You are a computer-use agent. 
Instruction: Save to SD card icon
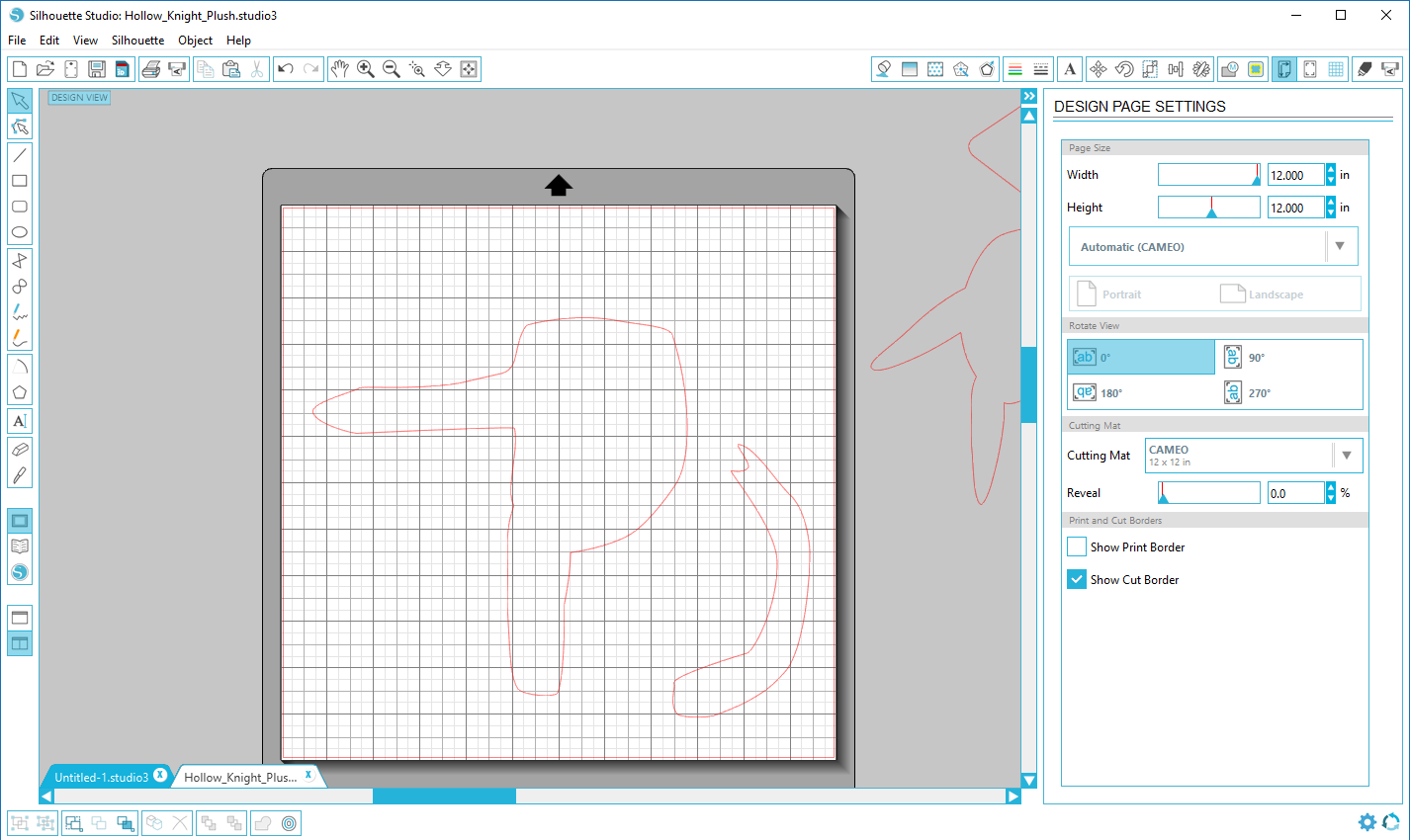click(x=122, y=69)
